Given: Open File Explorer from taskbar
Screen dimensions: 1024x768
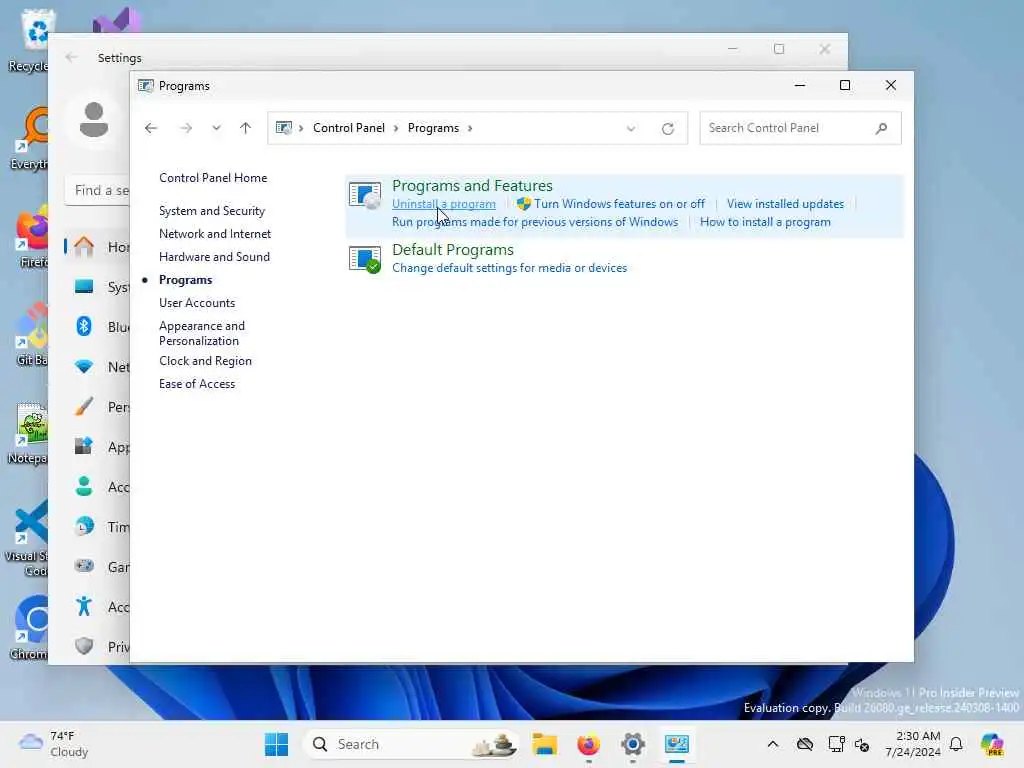Looking at the screenshot, I should tap(544, 744).
